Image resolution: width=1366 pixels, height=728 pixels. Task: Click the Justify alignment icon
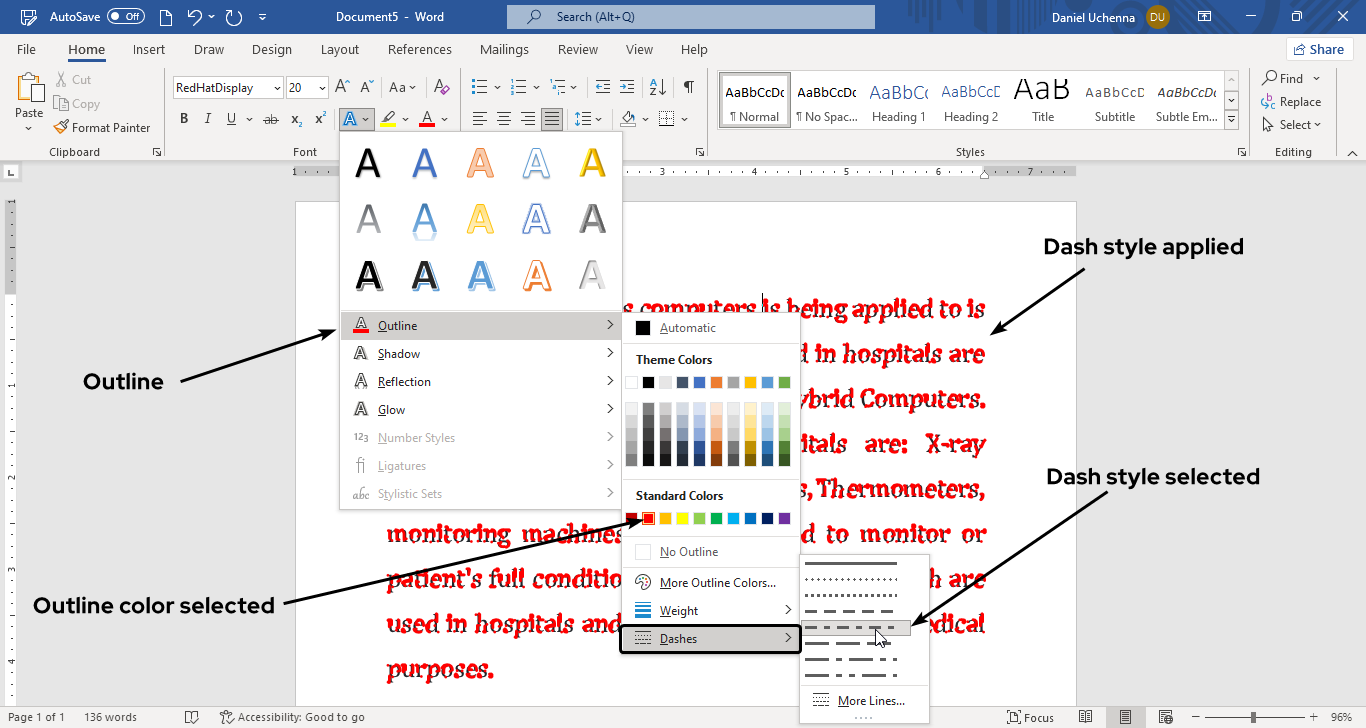pyautogui.click(x=551, y=119)
